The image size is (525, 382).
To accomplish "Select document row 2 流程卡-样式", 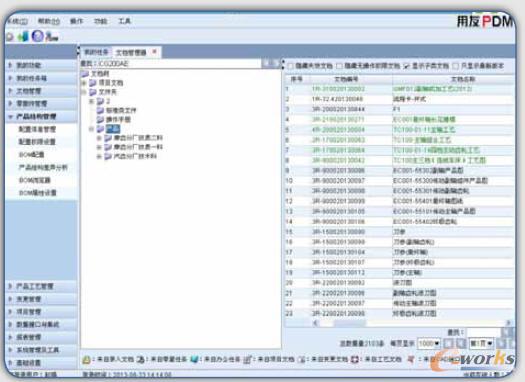I will 400,99.
